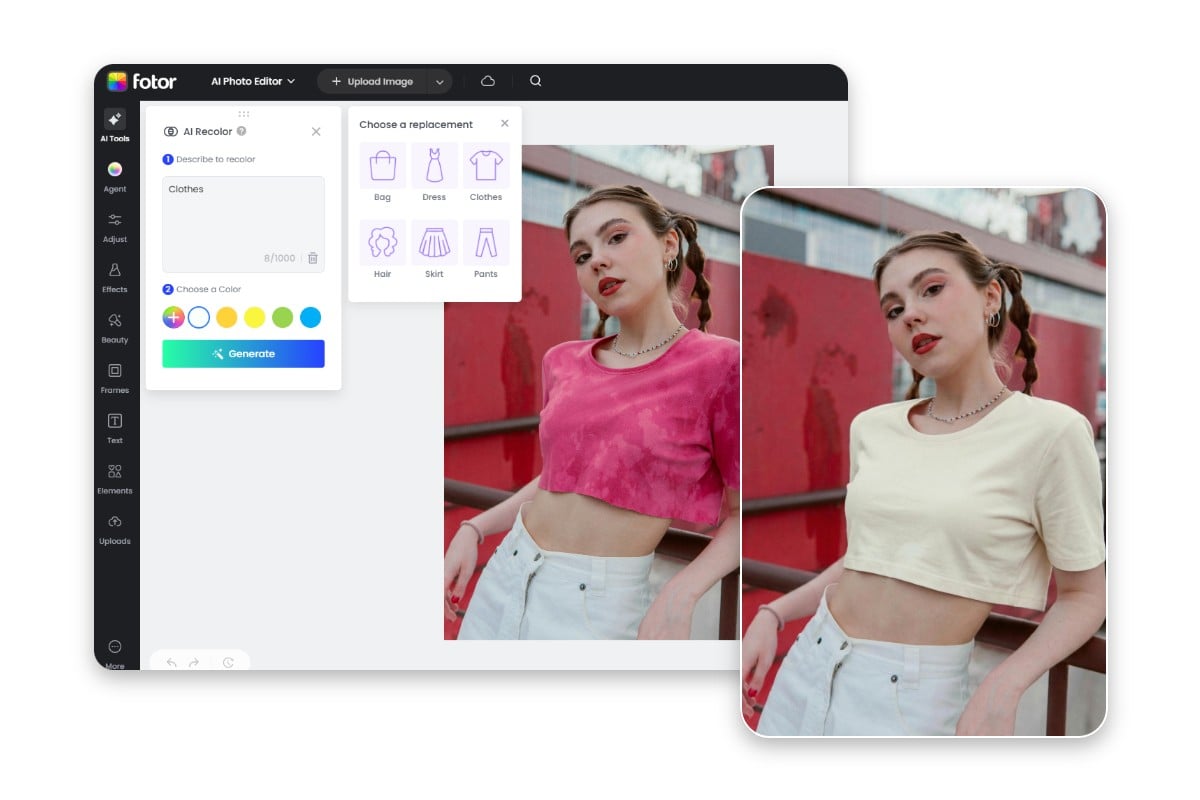
Task: Click the search magnifier icon
Action: click(x=536, y=81)
